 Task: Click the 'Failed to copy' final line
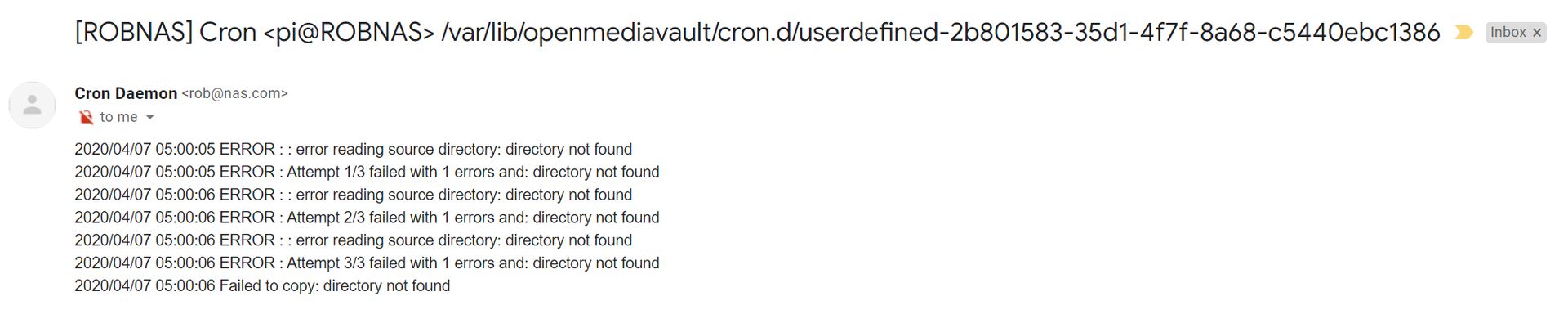pos(262,285)
